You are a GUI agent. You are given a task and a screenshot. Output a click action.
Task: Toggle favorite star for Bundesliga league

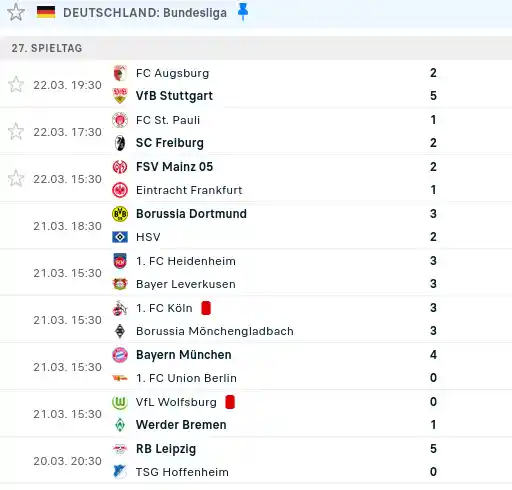click(16, 13)
